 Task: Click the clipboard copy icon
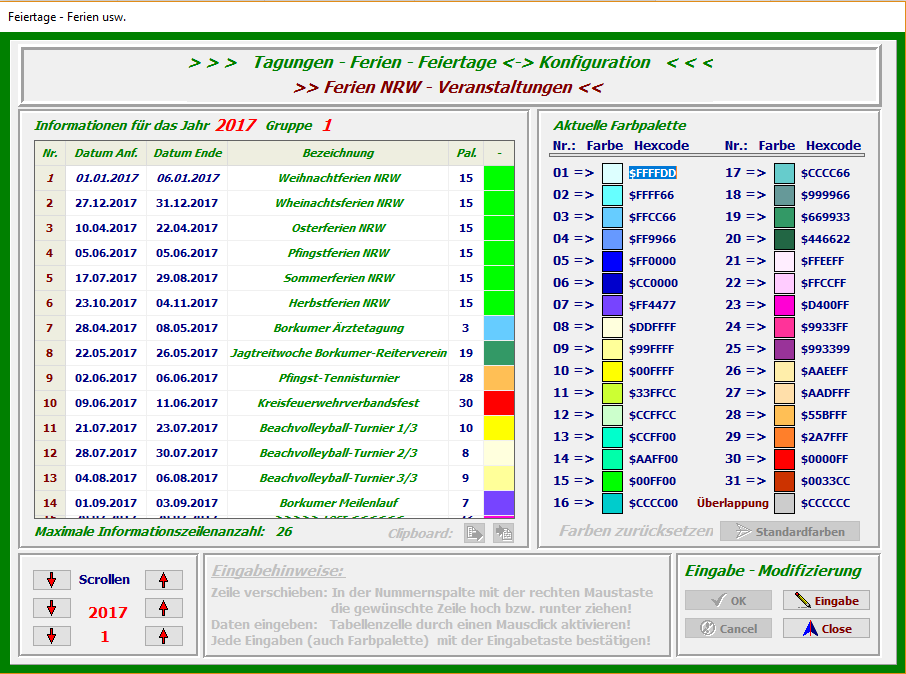pyautogui.click(x=474, y=532)
